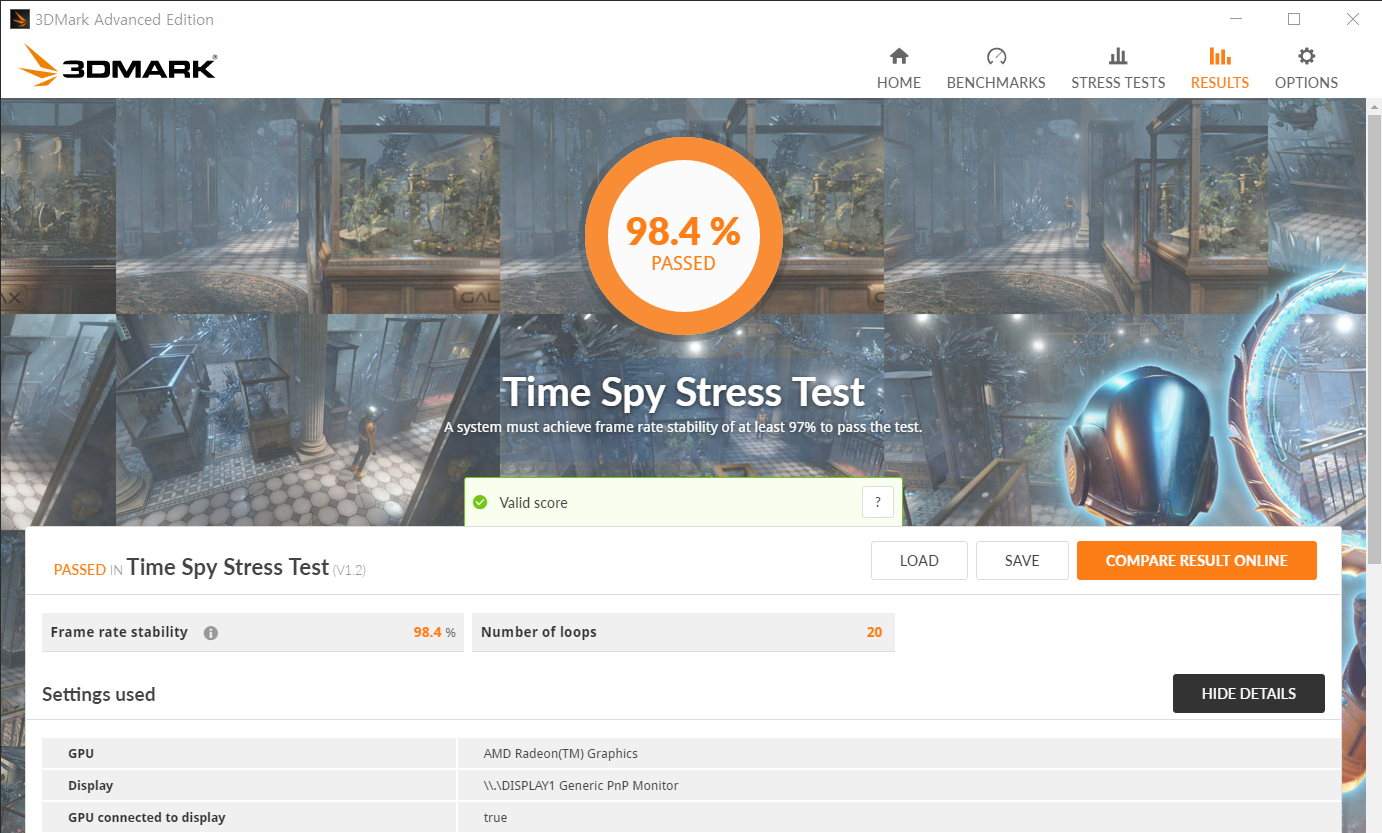Click the Display row label
This screenshot has height=833, width=1382.
coord(91,786)
